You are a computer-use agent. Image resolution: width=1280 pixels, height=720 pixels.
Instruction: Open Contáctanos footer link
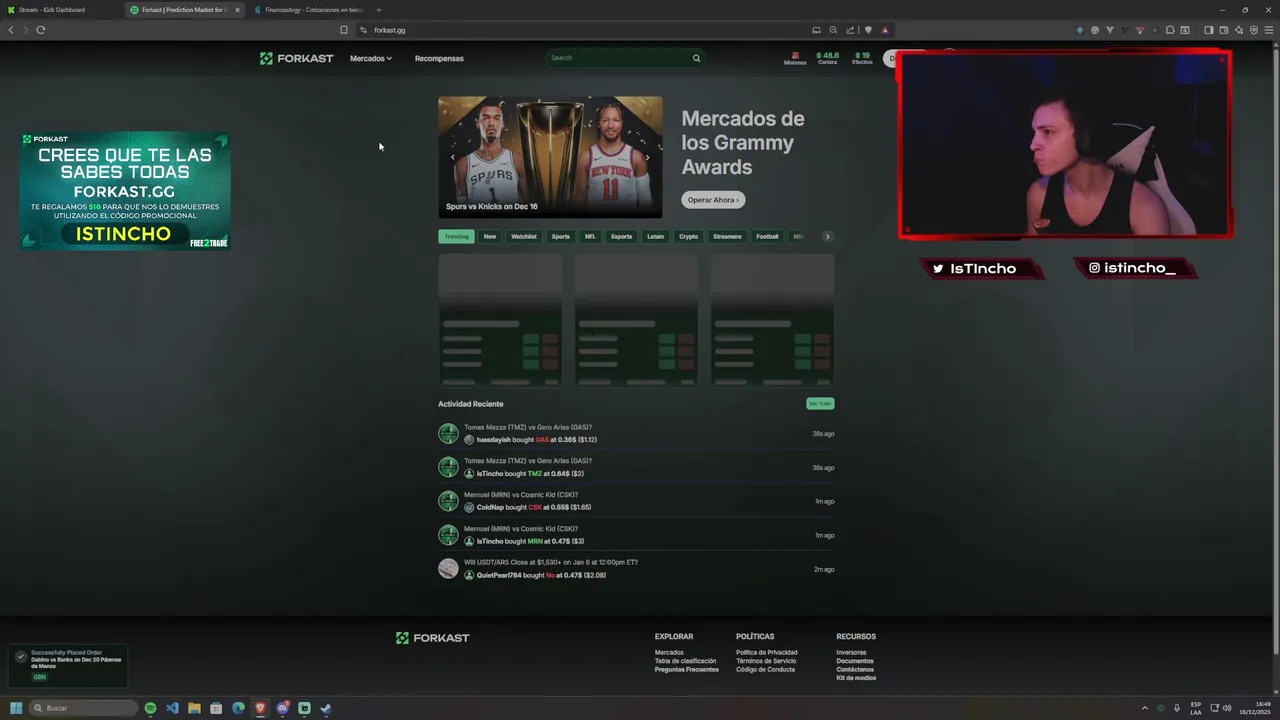pos(855,669)
